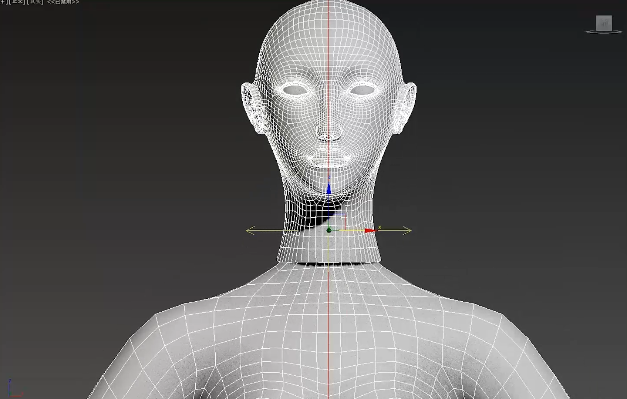Select the gizmo's square plane handle

[x=338, y=221]
